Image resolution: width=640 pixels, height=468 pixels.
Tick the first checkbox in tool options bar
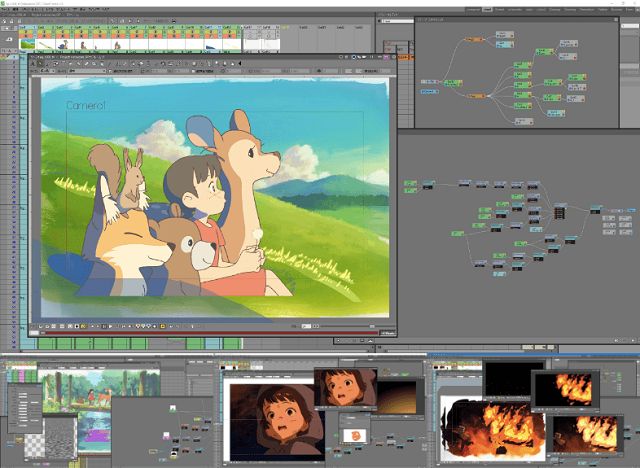pyautogui.click(x=110, y=71)
